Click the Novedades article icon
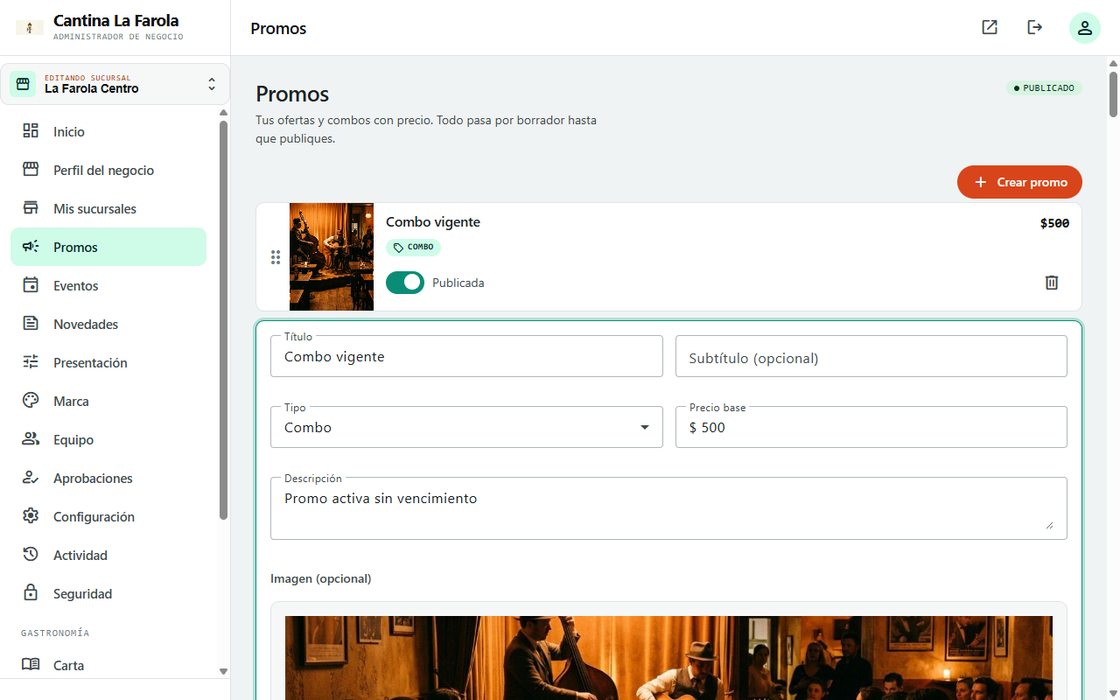 point(30,324)
